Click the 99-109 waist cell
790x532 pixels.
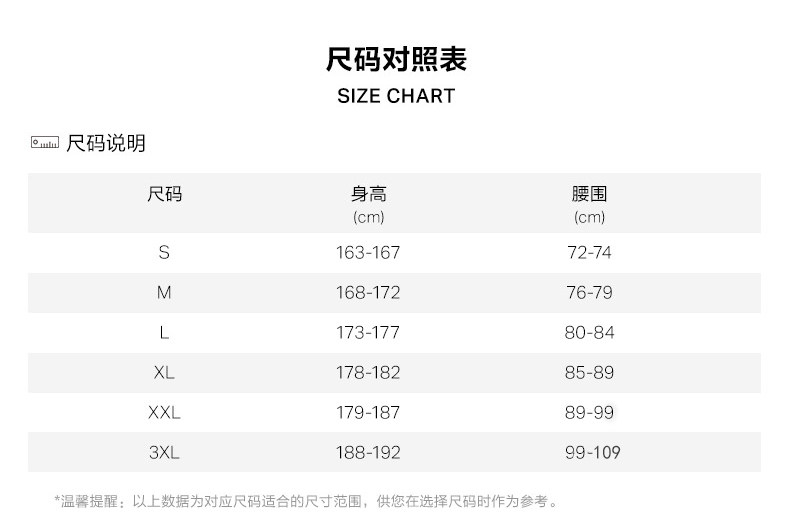(592, 453)
